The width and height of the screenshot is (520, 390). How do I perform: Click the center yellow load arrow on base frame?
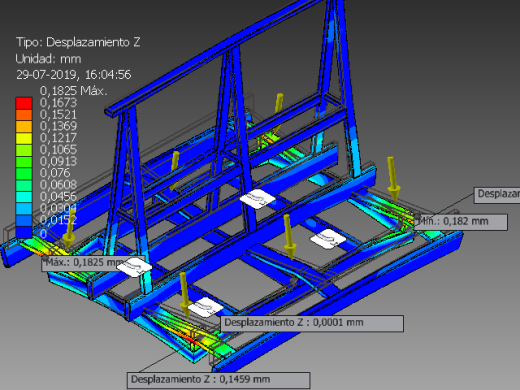point(289,237)
